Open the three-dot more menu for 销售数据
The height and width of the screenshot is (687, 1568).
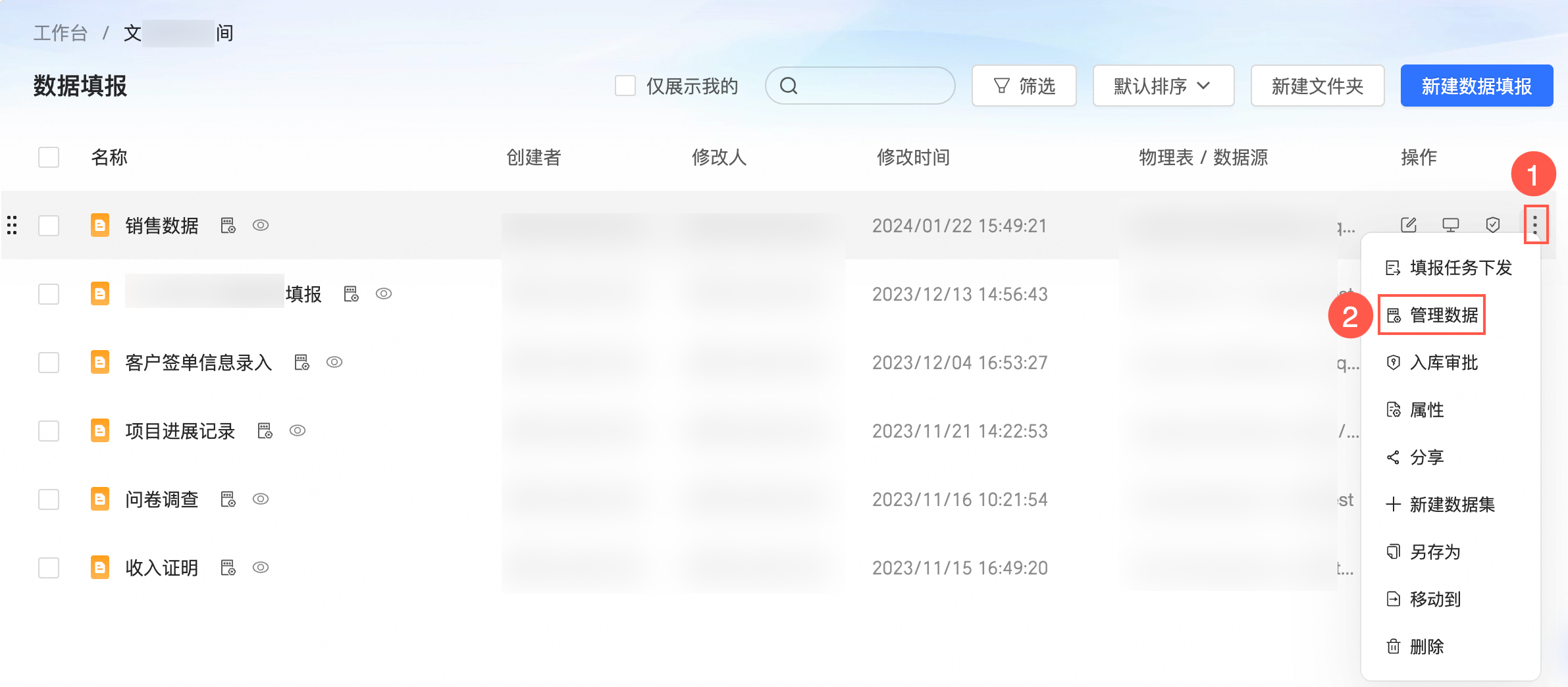tap(1535, 225)
